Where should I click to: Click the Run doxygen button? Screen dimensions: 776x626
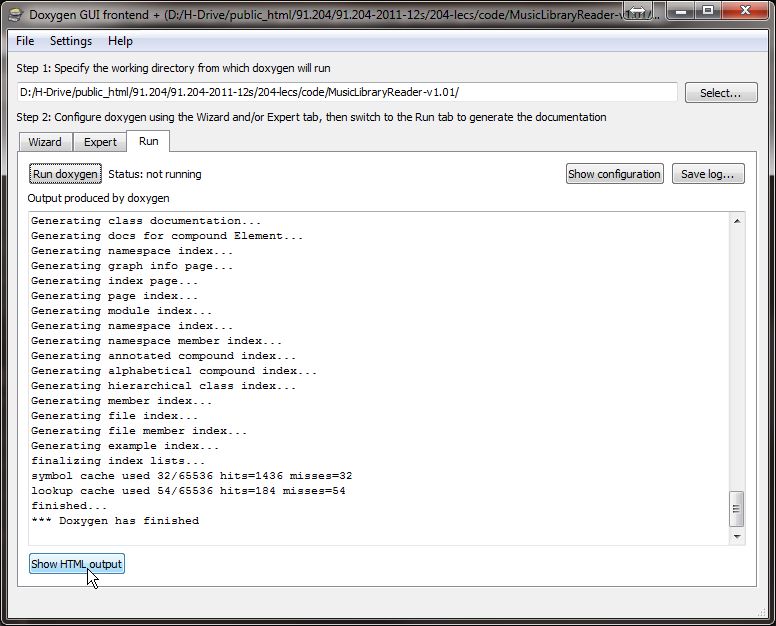tap(65, 174)
